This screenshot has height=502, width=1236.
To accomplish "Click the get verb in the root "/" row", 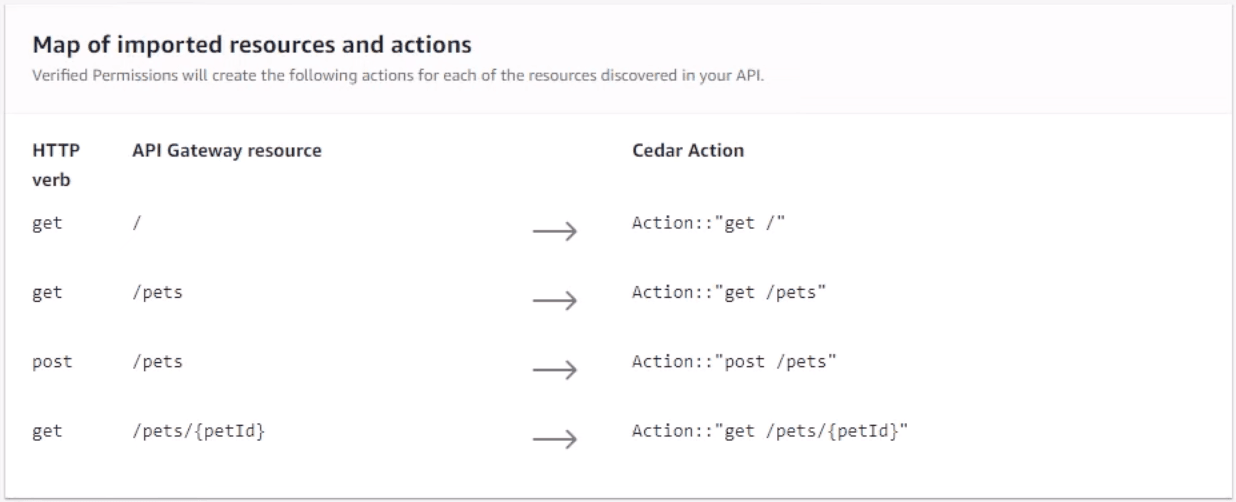I will point(47,223).
